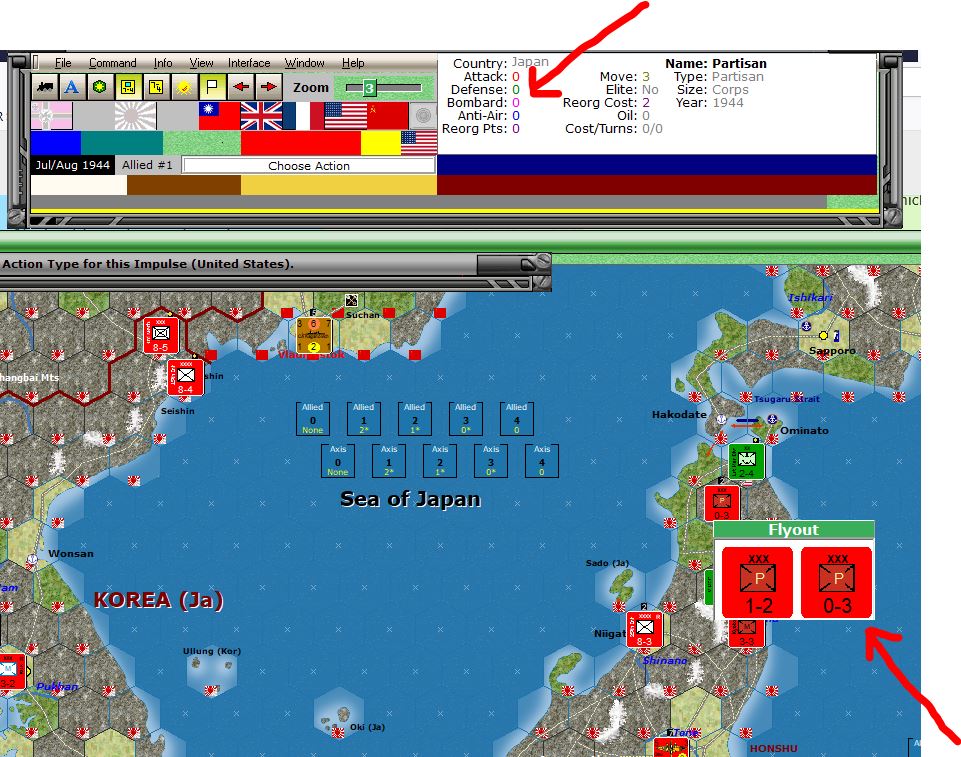The image size is (961, 757).
Task: Click the Allied 0 None sea box
Action: pyautogui.click(x=313, y=419)
